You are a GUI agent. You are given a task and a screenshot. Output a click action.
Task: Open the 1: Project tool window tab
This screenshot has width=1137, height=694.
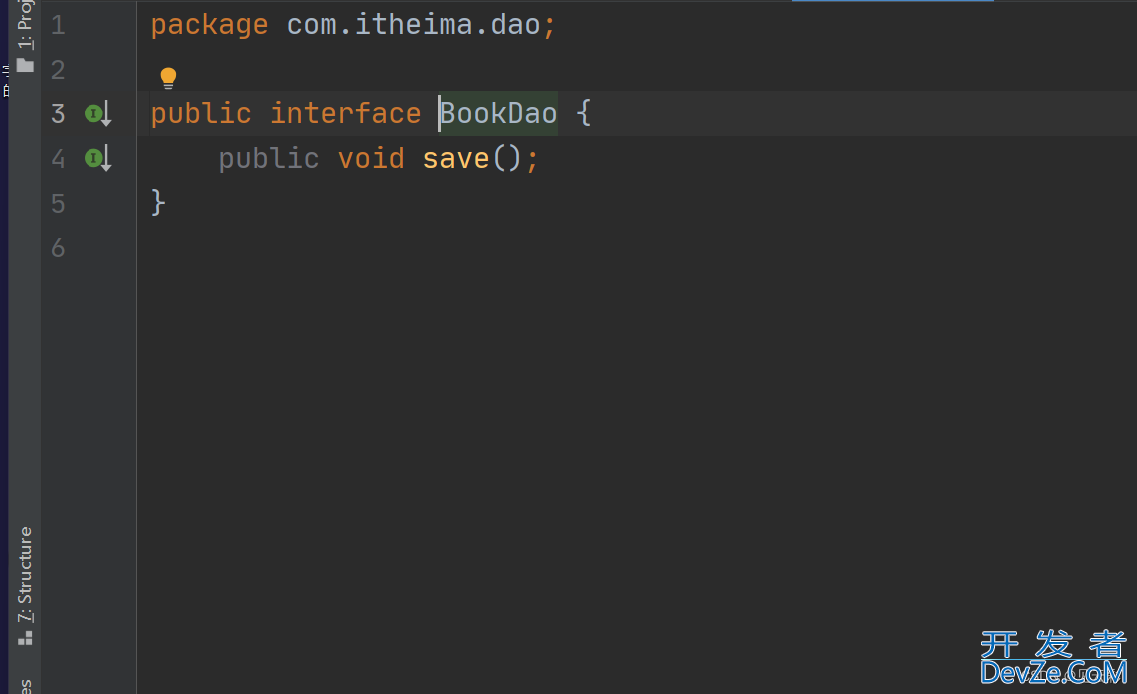(x=25, y=25)
